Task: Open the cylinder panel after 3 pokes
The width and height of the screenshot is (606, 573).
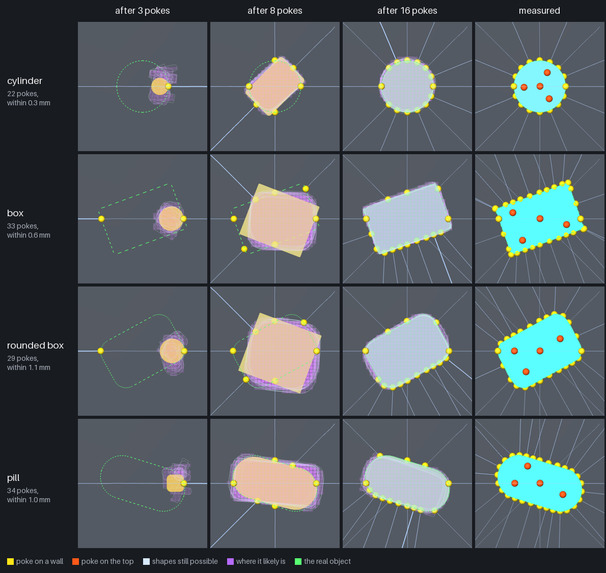Action: click(142, 86)
